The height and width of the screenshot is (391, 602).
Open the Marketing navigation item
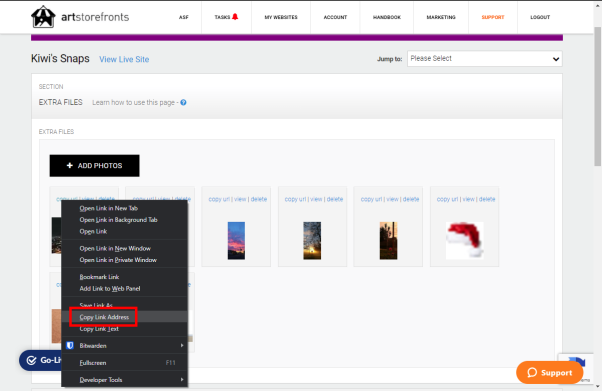[x=441, y=17]
